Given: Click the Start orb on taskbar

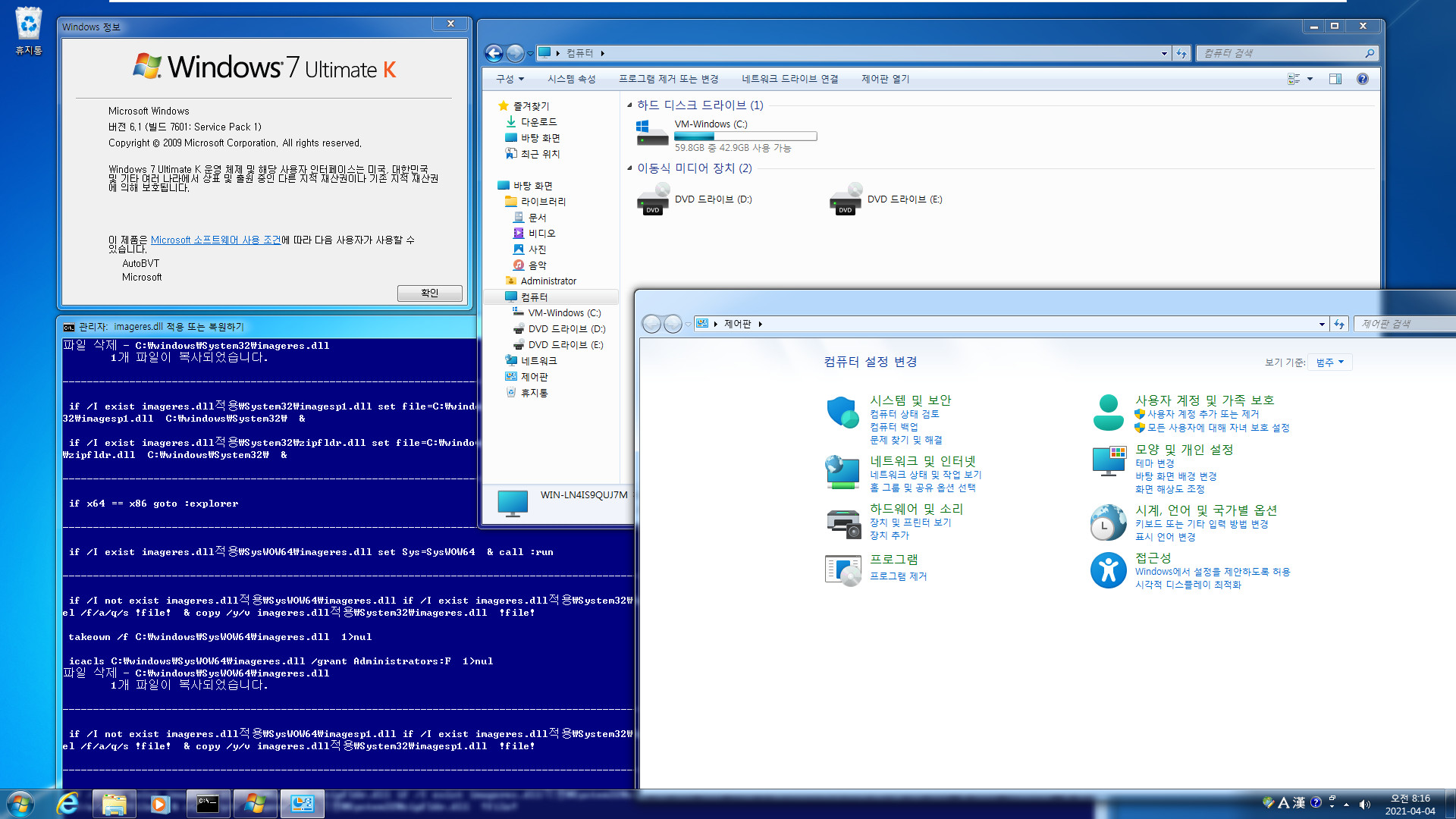Looking at the screenshot, I should pyautogui.click(x=20, y=804).
